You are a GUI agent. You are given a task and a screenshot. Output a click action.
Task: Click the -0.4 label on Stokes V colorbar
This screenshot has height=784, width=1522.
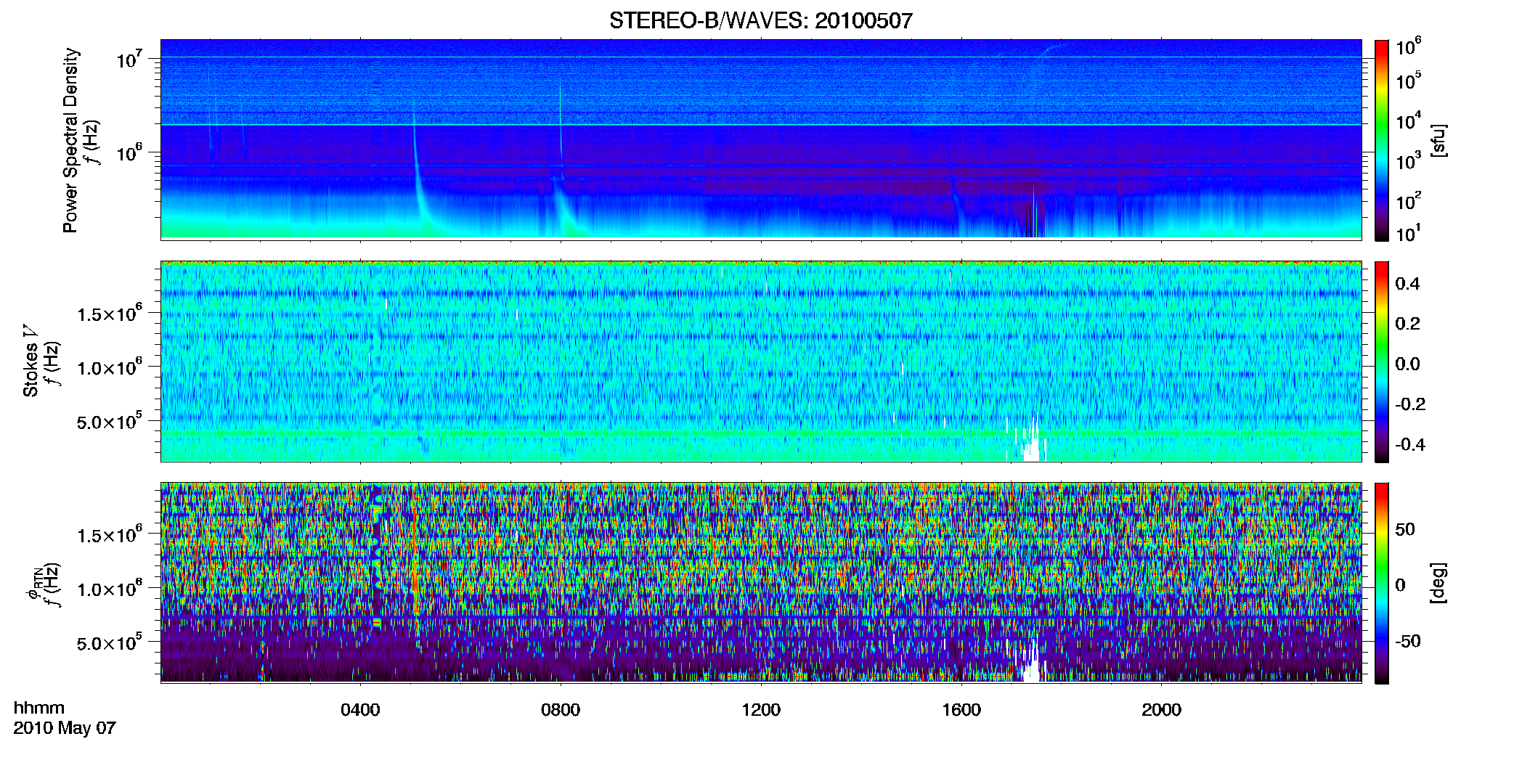[1410, 444]
